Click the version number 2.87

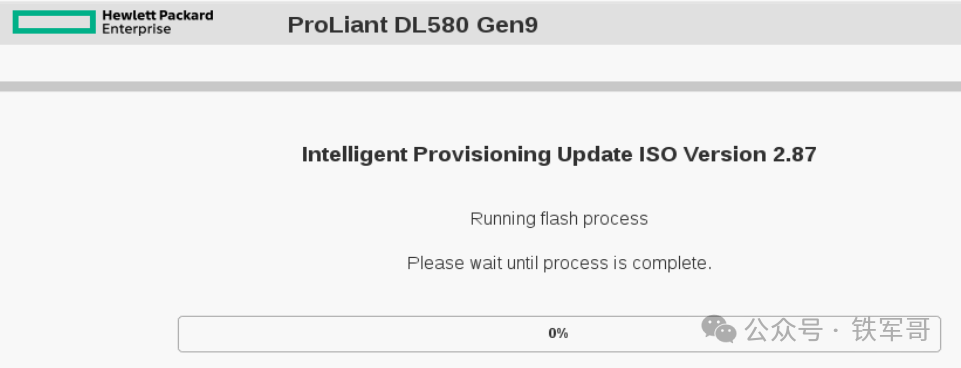(x=794, y=154)
